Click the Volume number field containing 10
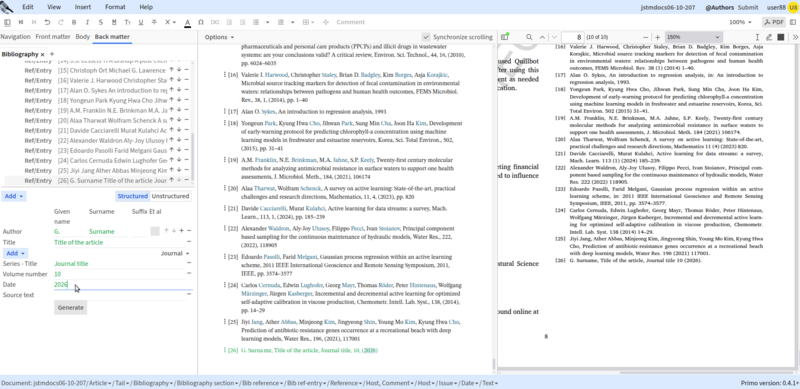Screen dimensions: 800x389 [119, 274]
